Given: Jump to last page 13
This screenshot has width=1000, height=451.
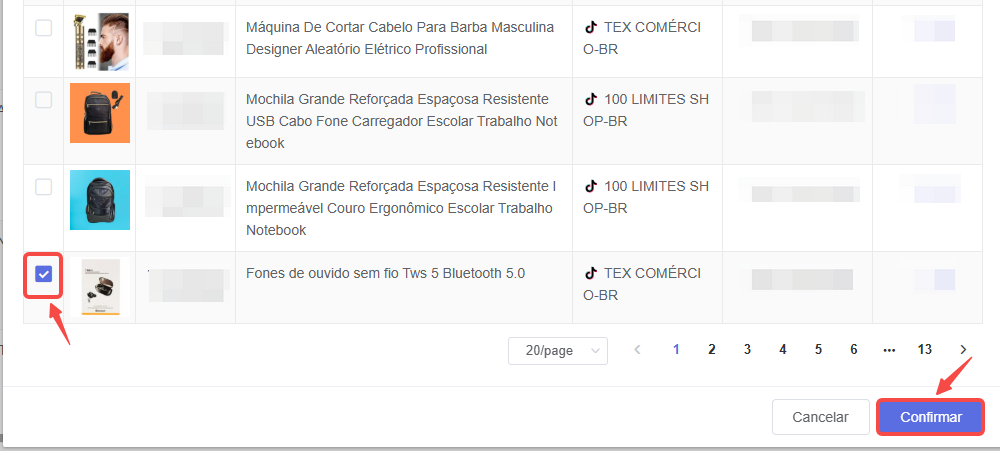Looking at the screenshot, I should (925, 350).
